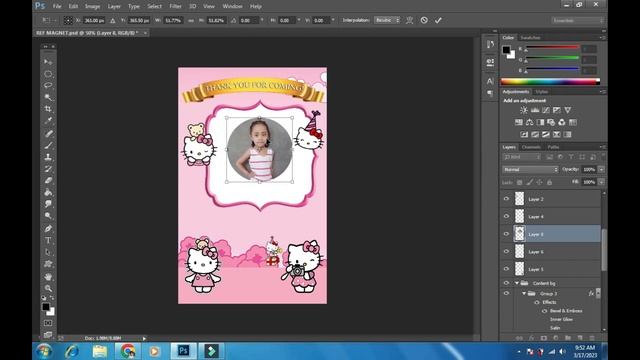
Task: Hide Layer 2 visibility eye
Action: click(506, 199)
